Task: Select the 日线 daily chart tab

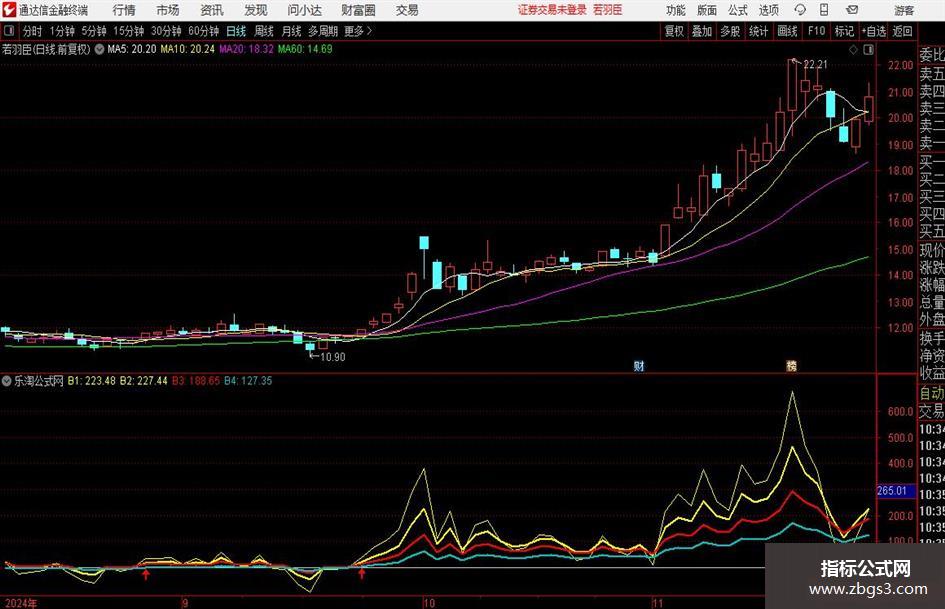Action: (236, 31)
